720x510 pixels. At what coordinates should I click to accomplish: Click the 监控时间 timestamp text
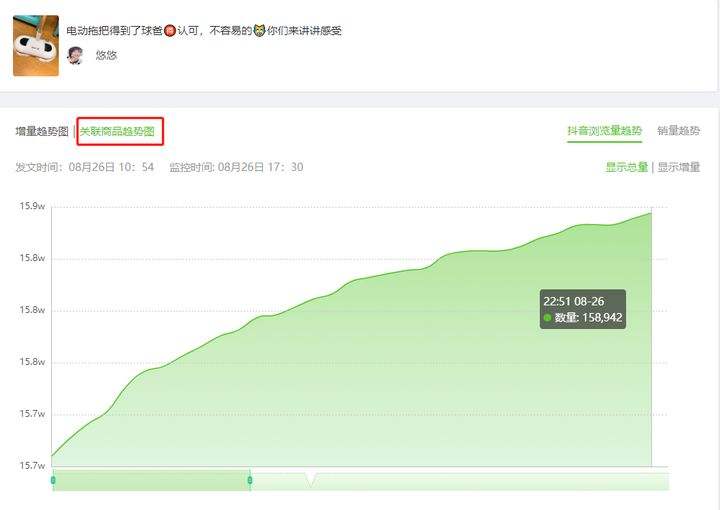(236, 167)
